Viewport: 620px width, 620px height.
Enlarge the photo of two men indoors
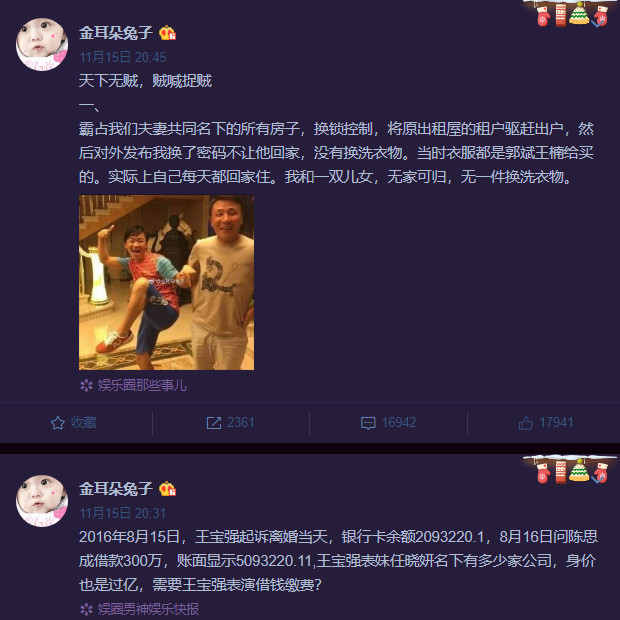pos(166,282)
